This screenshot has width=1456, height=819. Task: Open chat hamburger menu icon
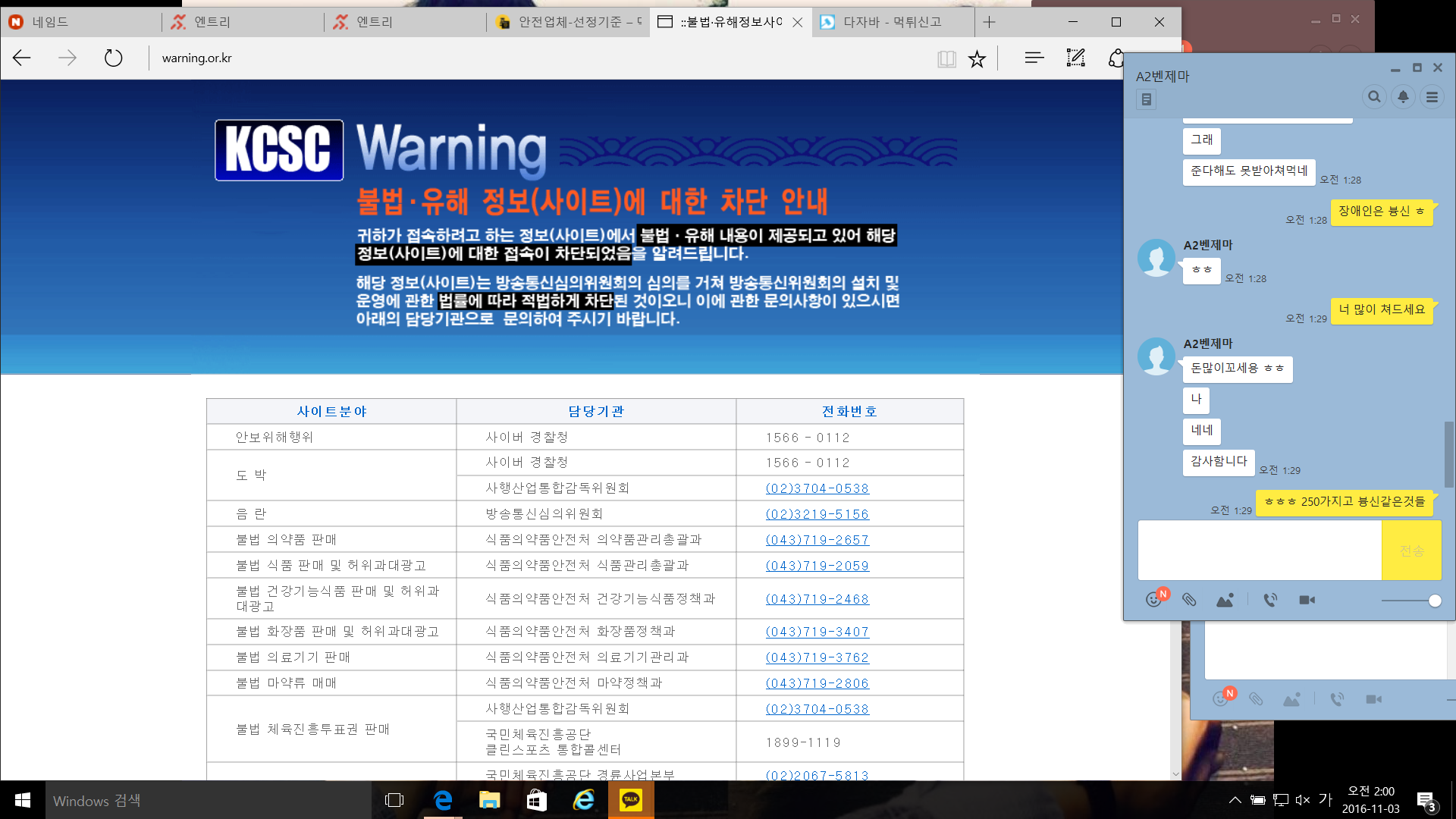(1432, 97)
